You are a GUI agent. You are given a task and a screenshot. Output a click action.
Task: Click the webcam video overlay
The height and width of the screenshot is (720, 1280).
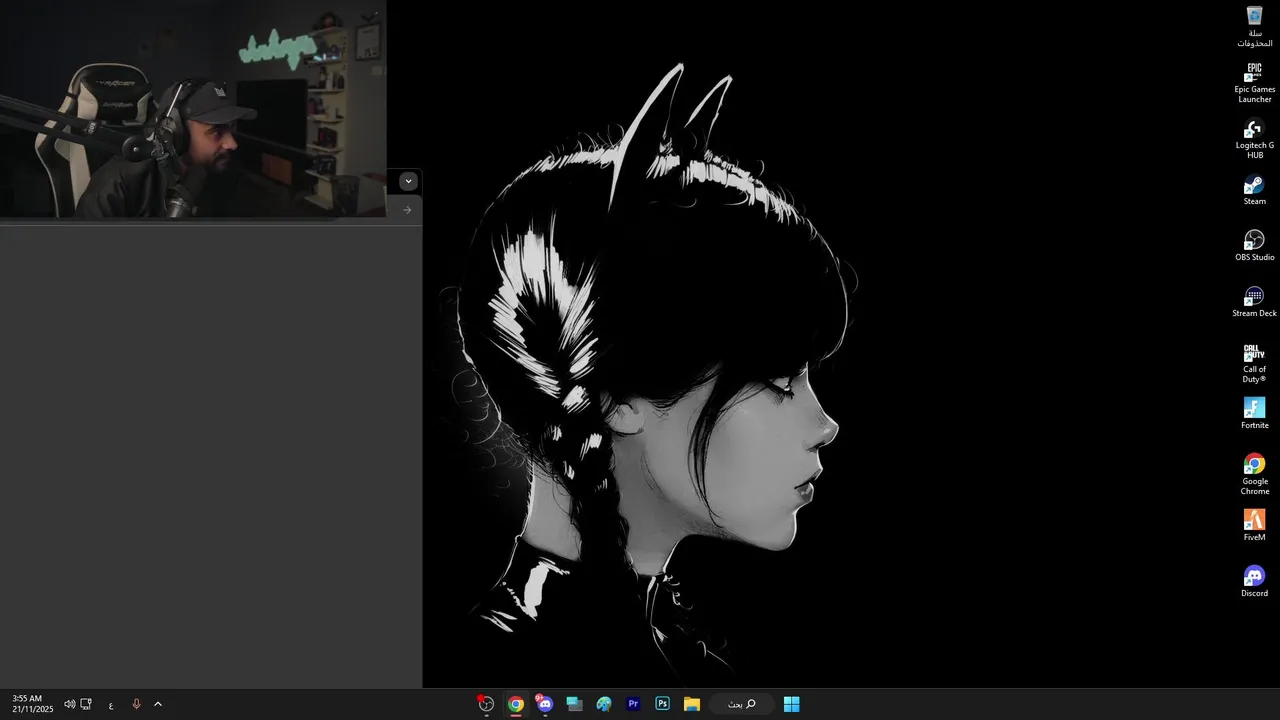click(x=193, y=109)
